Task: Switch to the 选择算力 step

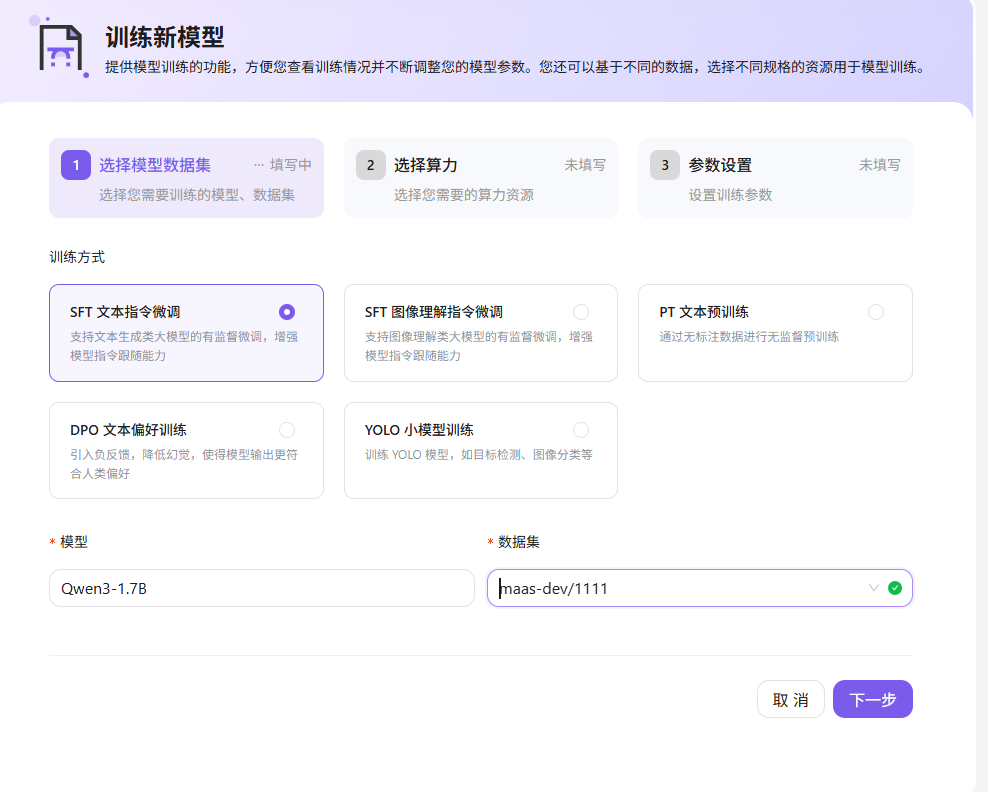Action: click(x=480, y=180)
